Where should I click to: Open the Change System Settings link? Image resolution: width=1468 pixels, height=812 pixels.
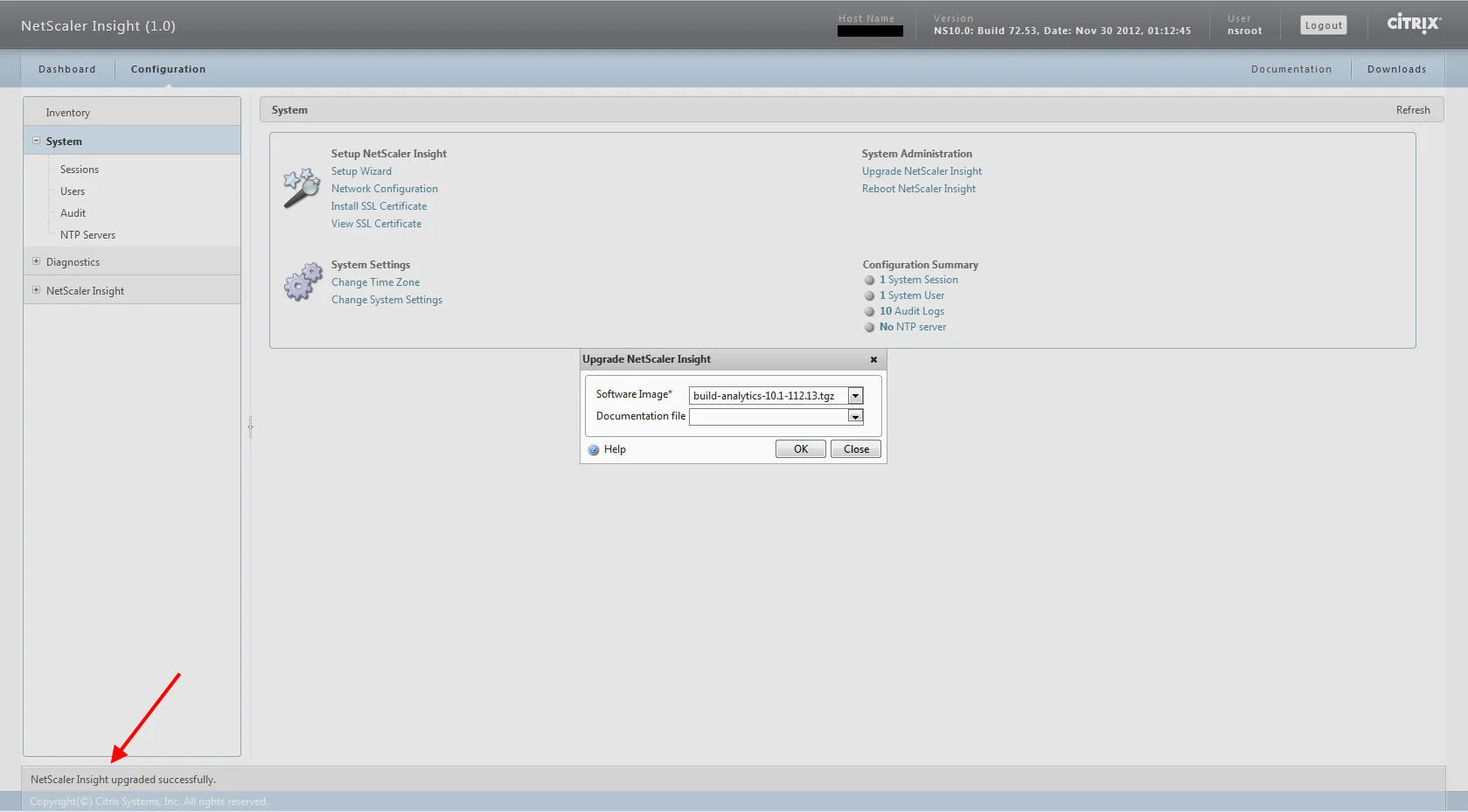[386, 300]
